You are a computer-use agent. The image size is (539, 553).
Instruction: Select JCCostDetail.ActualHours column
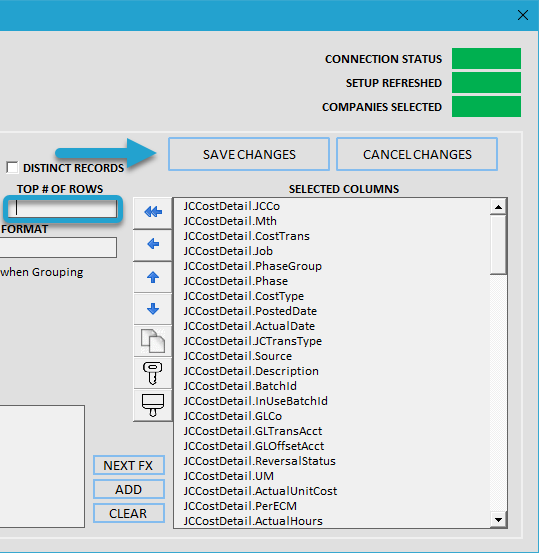[253, 521]
